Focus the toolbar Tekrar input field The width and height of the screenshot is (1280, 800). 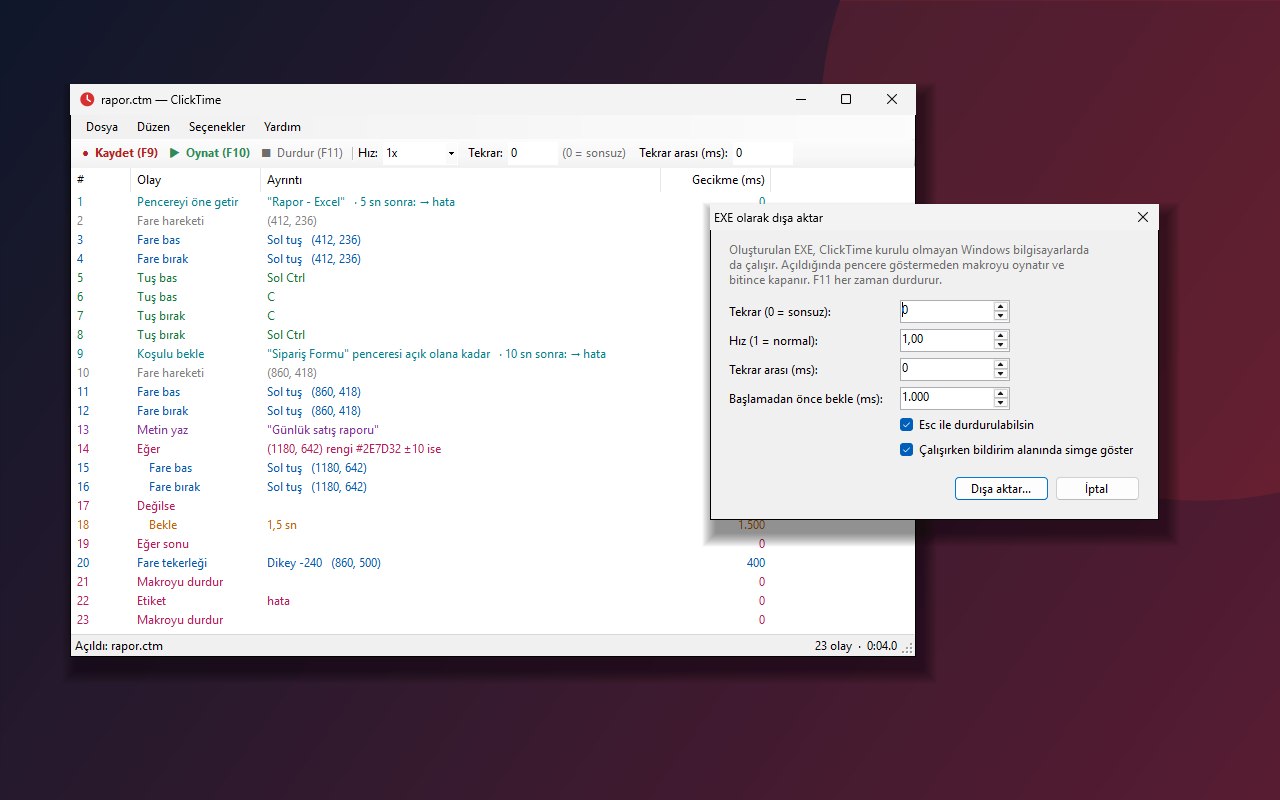pyautogui.click(x=532, y=153)
